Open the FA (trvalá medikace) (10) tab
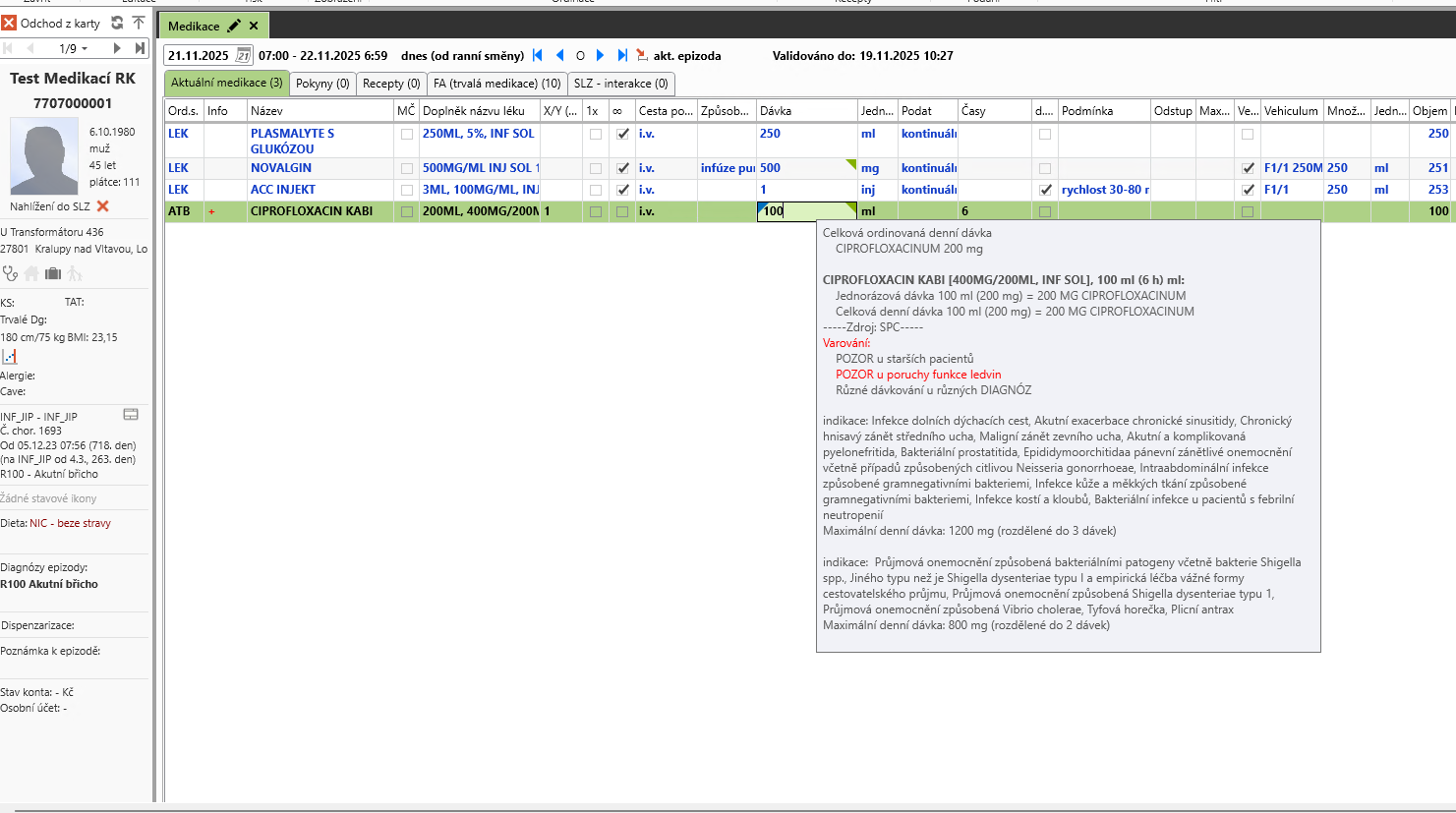Screen dimensions: 1456x813 coord(496,84)
